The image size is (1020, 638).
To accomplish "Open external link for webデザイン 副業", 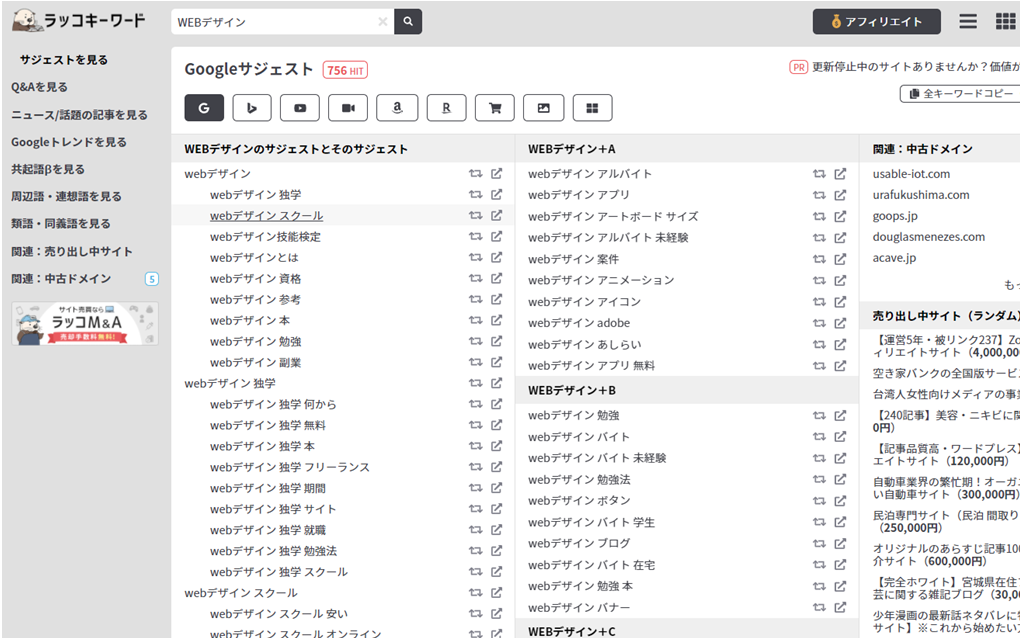I will coord(496,362).
